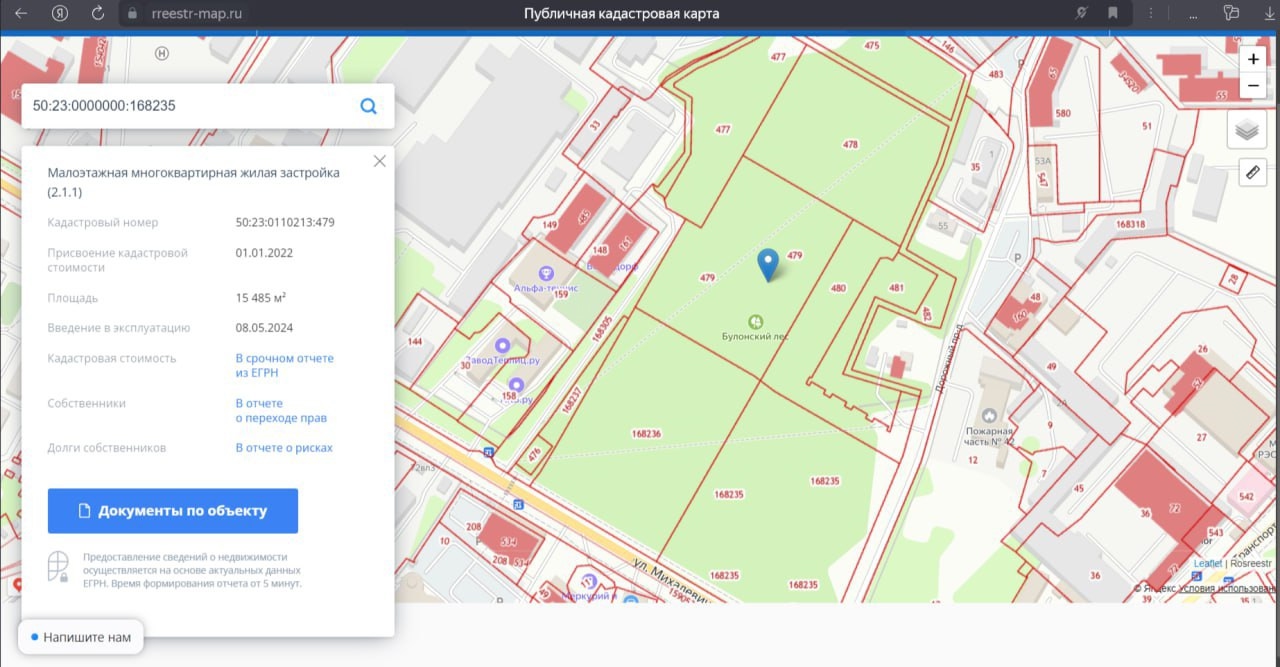Open the Напишите нам chat widget

pyautogui.click(x=81, y=637)
